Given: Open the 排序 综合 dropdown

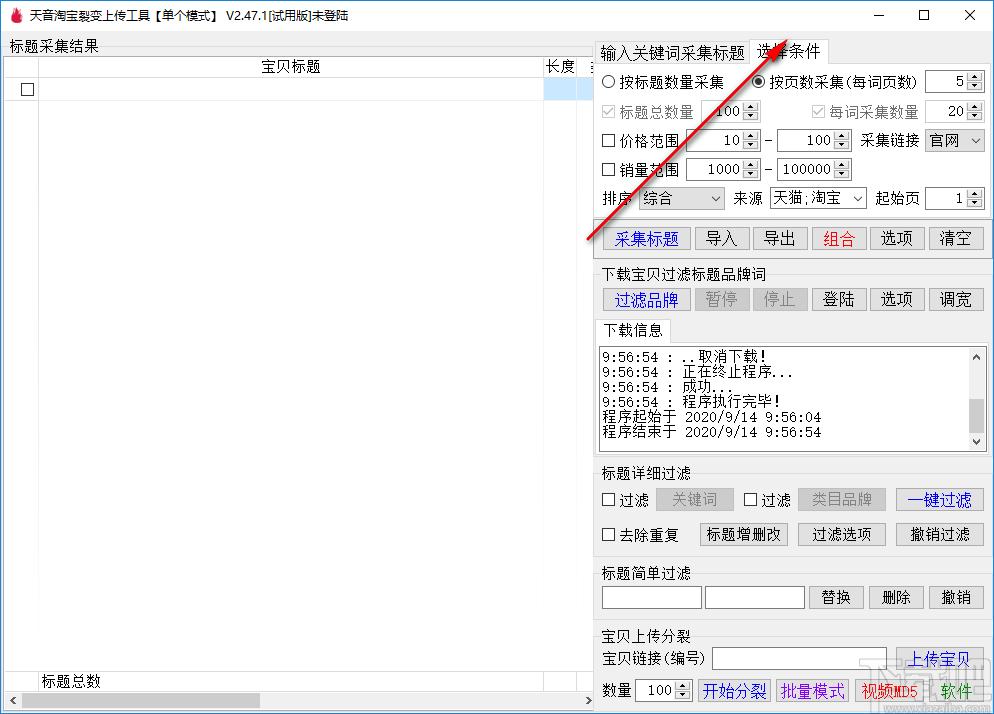Looking at the screenshot, I should click(681, 198).
